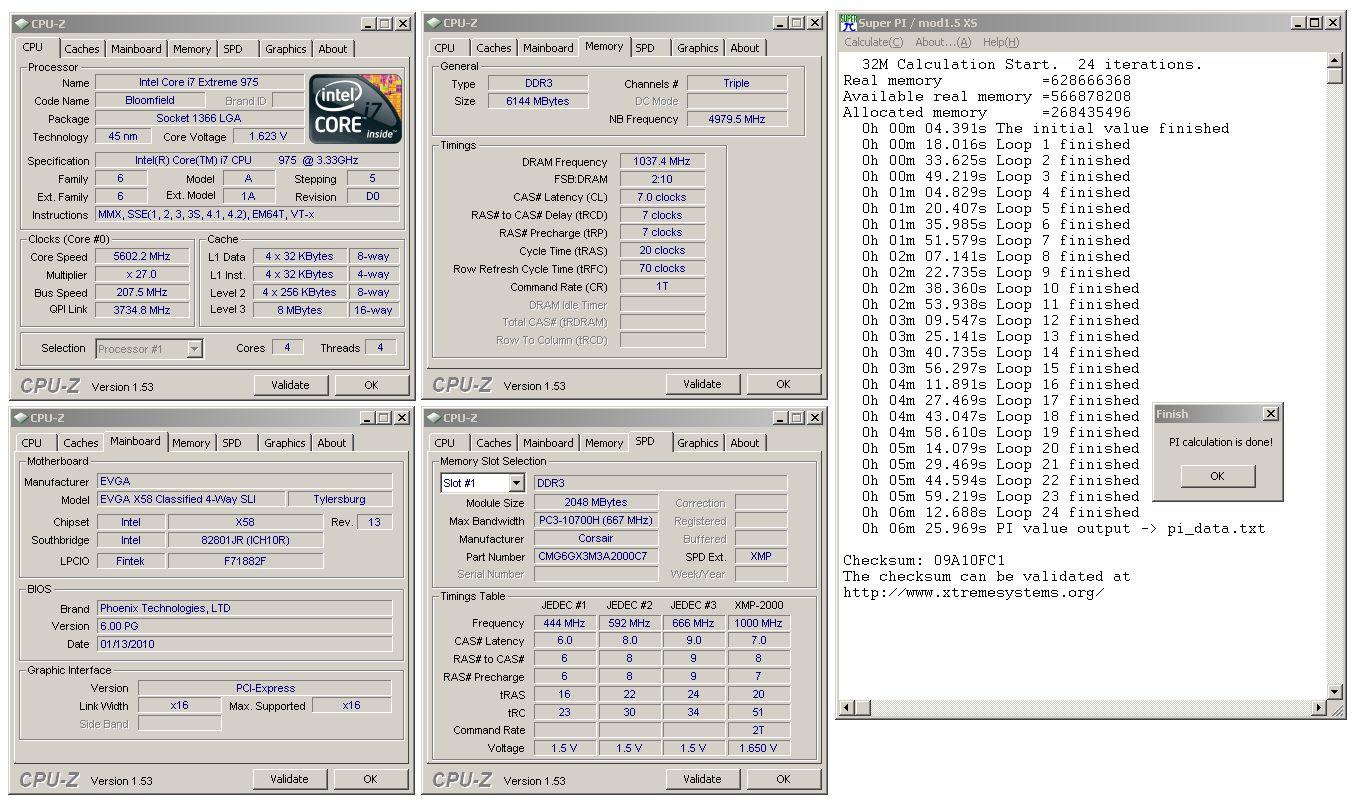Click the Intel Core i7 logo badge

(356, 108)
